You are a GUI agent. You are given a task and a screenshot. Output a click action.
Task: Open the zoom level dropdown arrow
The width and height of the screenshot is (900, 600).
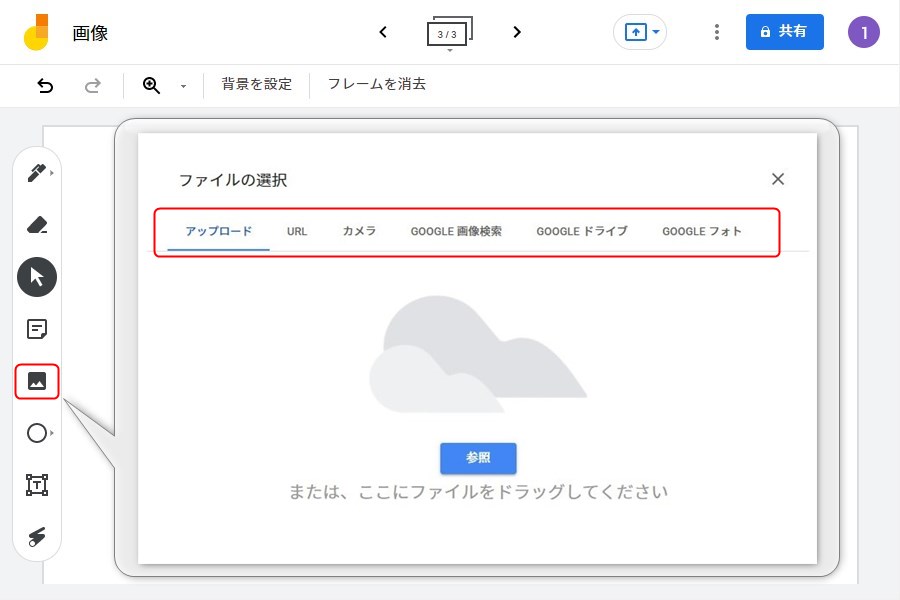(183, 86)
